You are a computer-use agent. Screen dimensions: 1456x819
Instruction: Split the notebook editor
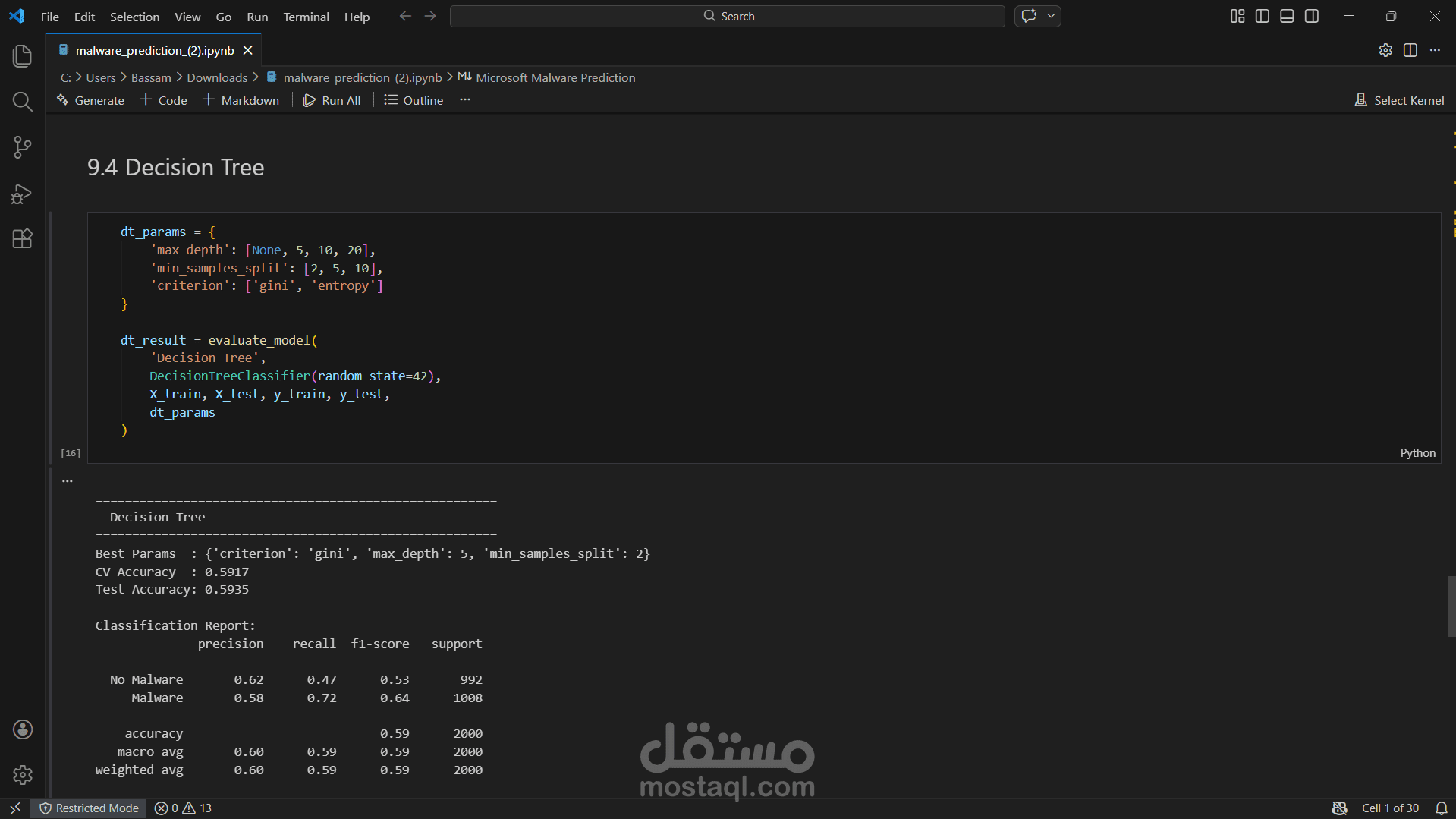pyautogui.click(x=1410, y=50)
